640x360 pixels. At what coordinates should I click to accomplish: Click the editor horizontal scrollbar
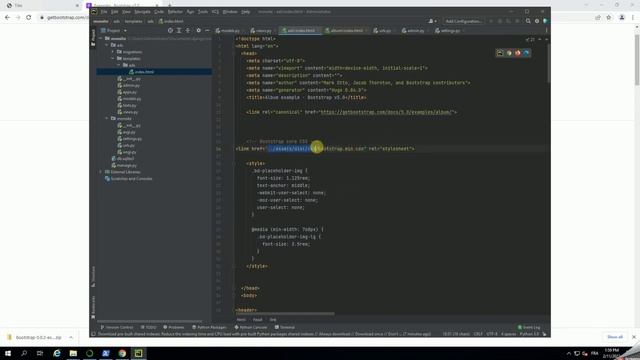[x=284, y=313]
